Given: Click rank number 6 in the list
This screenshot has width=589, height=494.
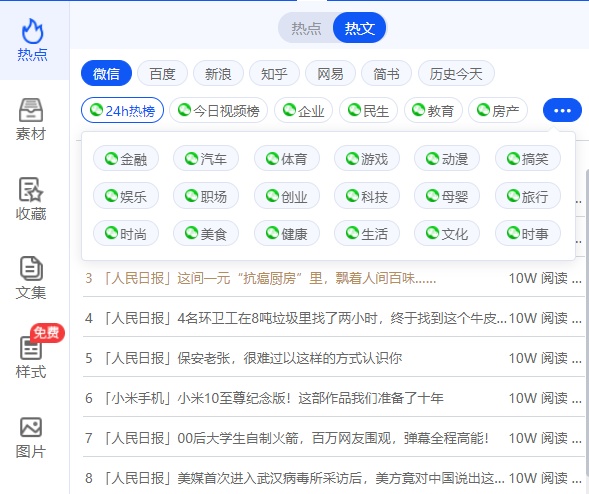Looking at the screenshot, I should click(89, 398).
